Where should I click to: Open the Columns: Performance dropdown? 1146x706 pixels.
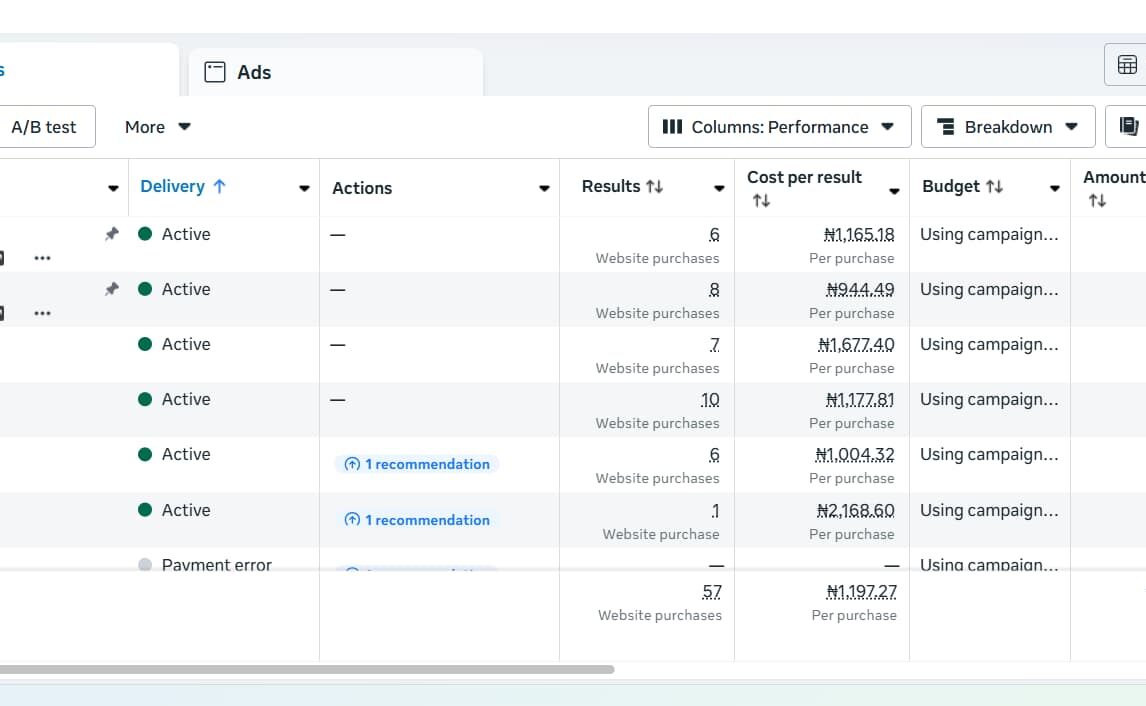(779, 127)
